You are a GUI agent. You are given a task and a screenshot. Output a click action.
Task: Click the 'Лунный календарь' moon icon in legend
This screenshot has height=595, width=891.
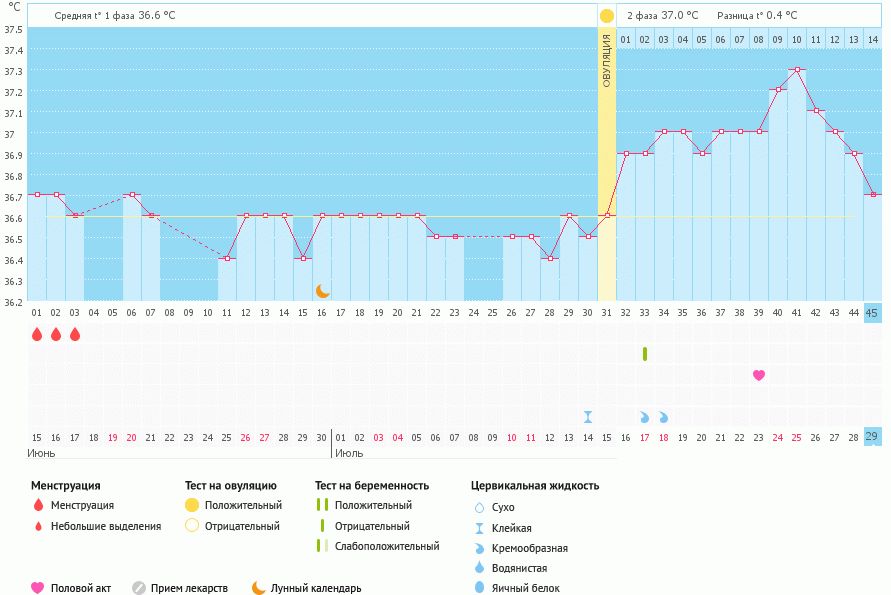(x=259, y=588)
